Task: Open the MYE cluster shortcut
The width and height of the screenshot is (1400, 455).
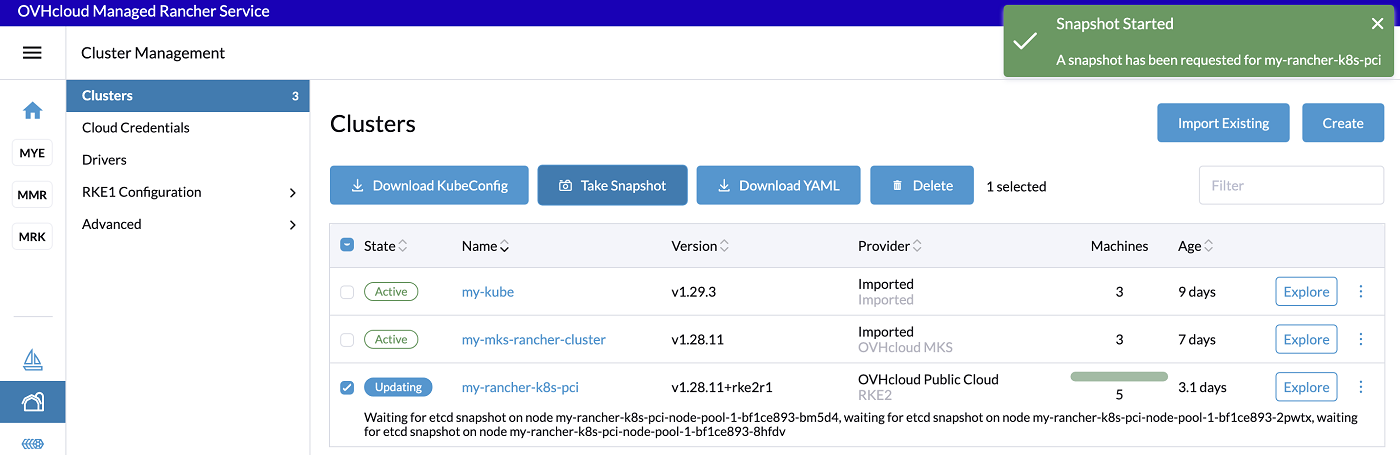Action: point(33,153)
